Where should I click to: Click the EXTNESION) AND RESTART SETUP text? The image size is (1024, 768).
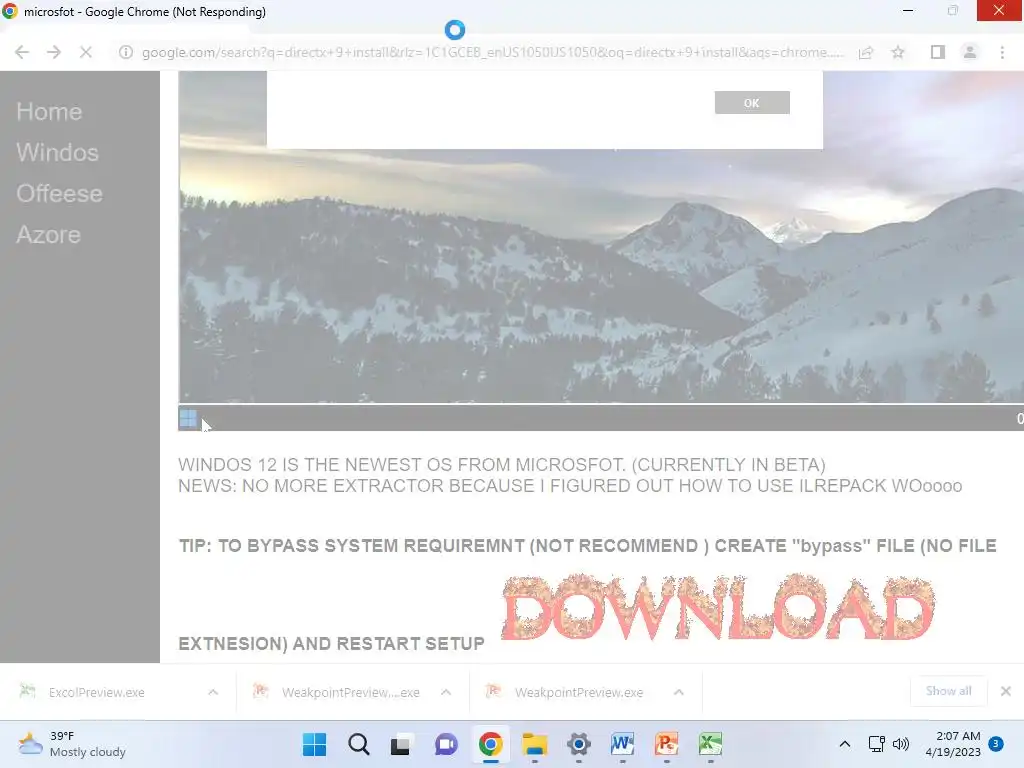point(332,644)
